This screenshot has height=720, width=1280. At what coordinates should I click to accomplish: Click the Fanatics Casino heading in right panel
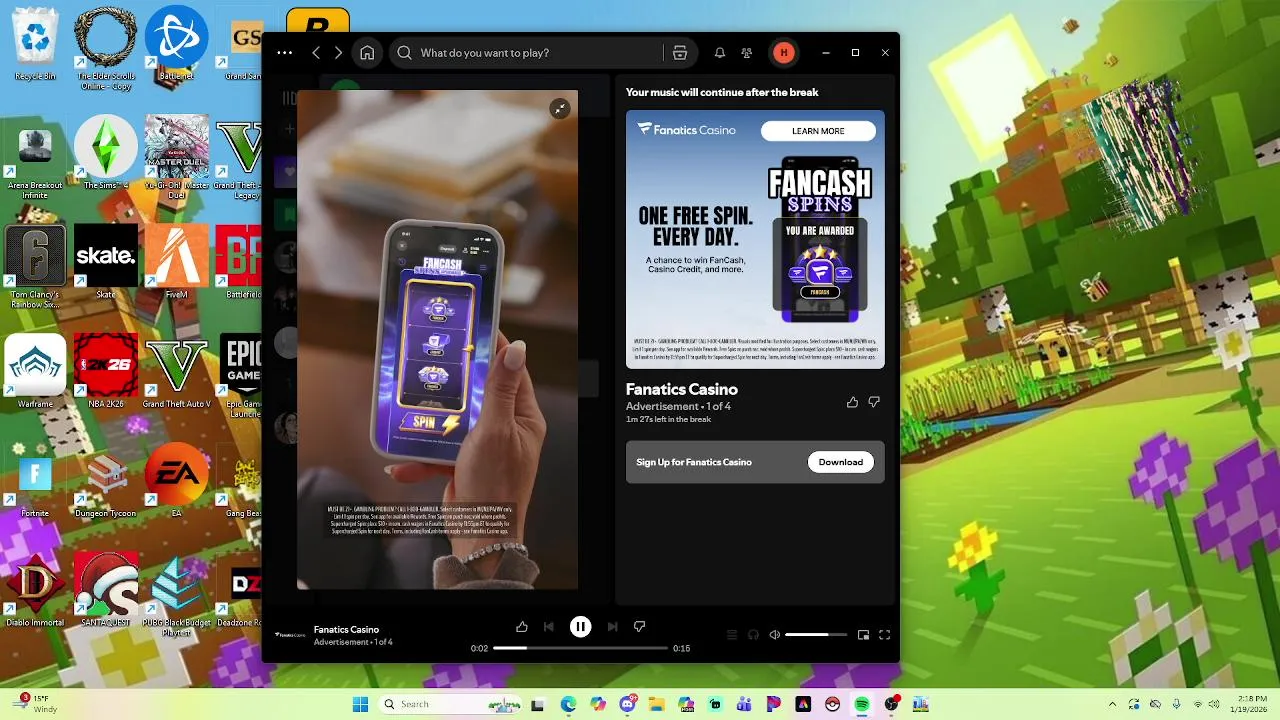[682, 389]
